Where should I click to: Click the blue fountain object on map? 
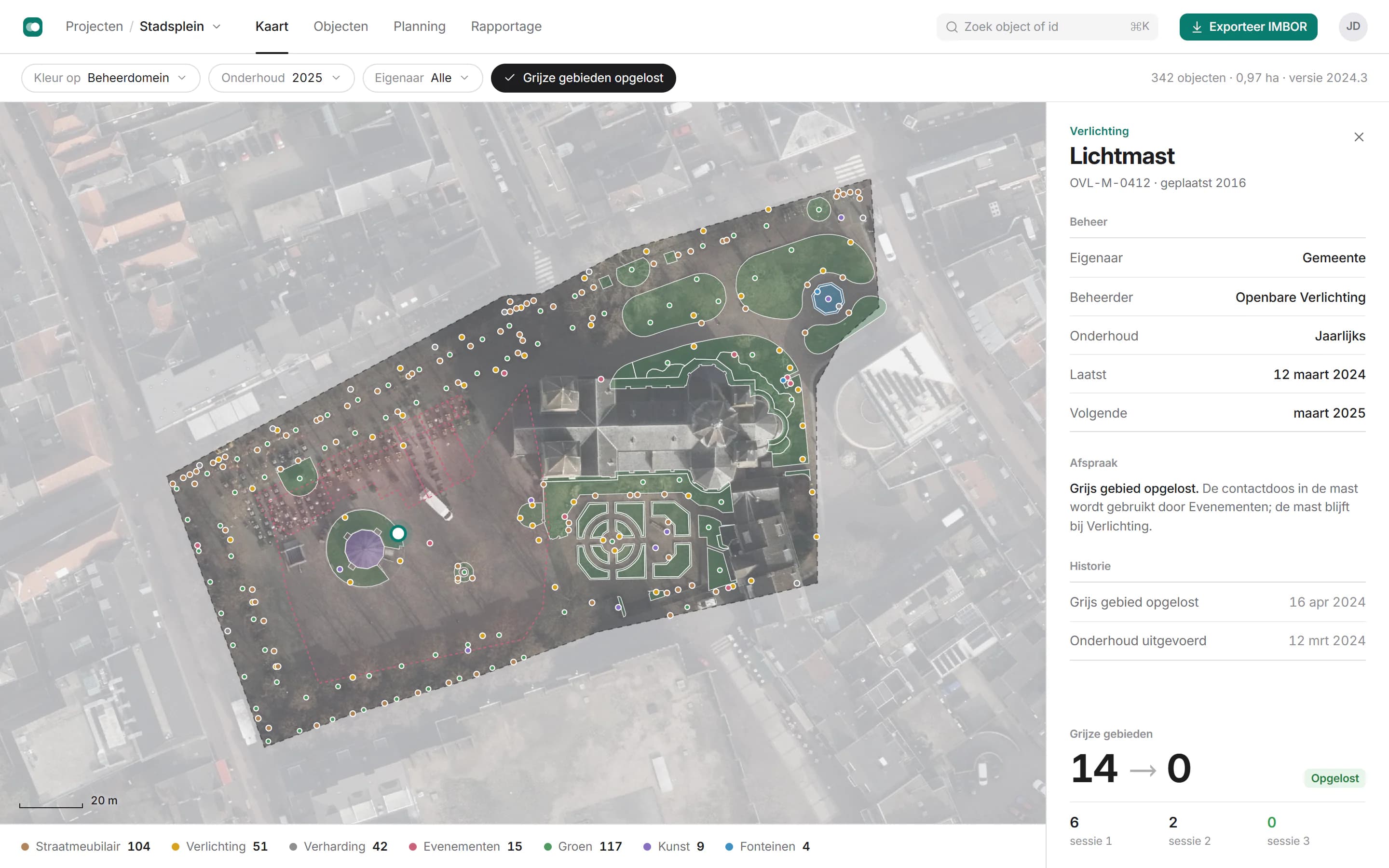point(828,298)
